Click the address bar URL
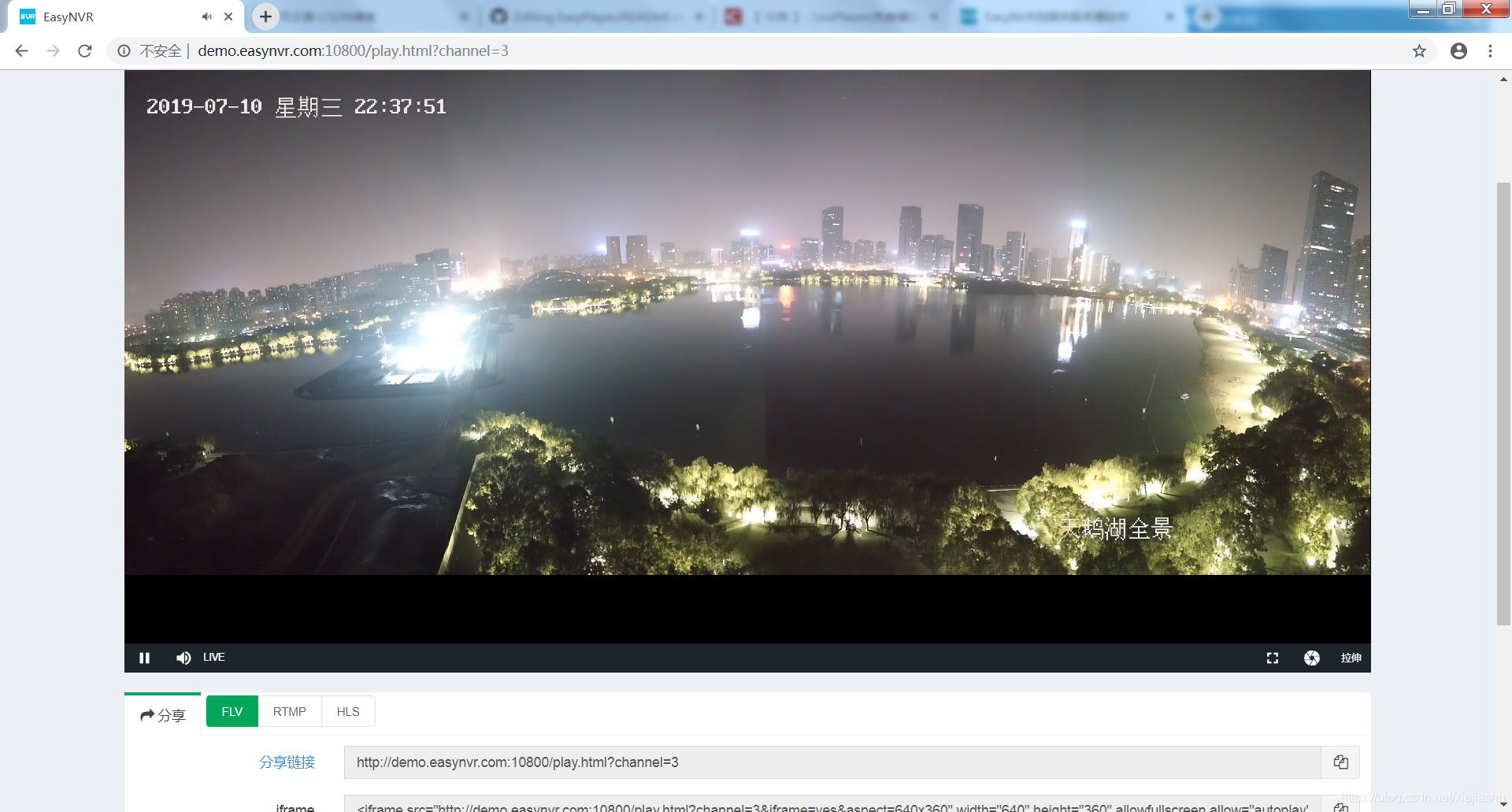 pyautogui.click(x=353, y=51)
